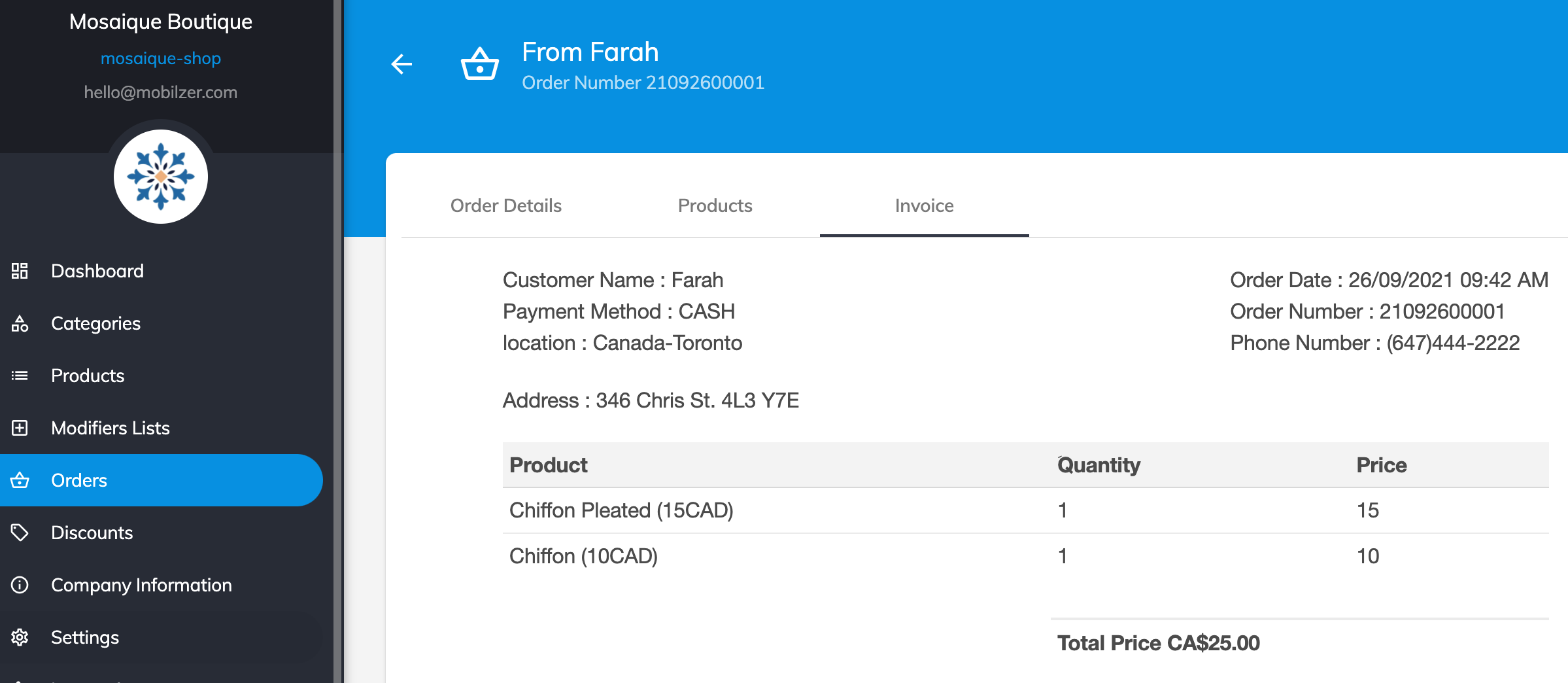Click the Orders basket icon in sidebar
1568x683 pixels.
point(20,480)
